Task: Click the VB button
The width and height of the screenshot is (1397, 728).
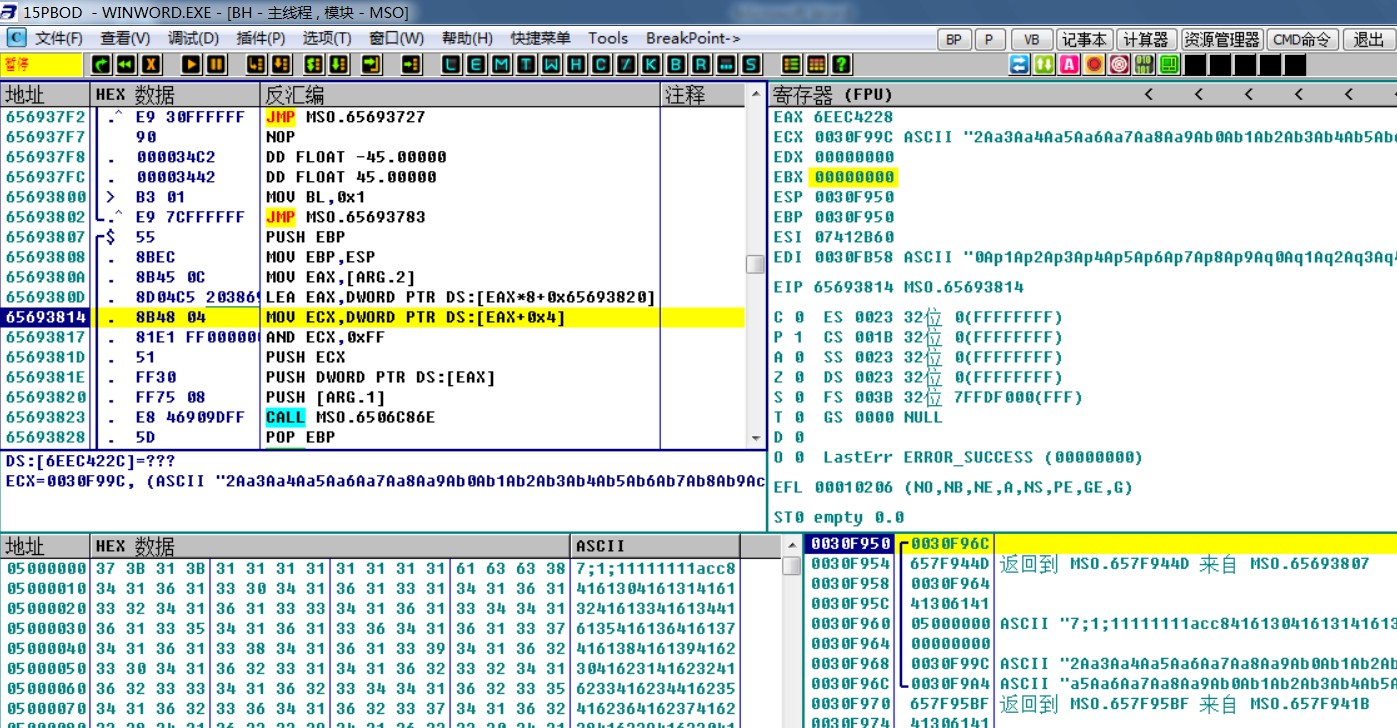Action: coord(1032,39)
